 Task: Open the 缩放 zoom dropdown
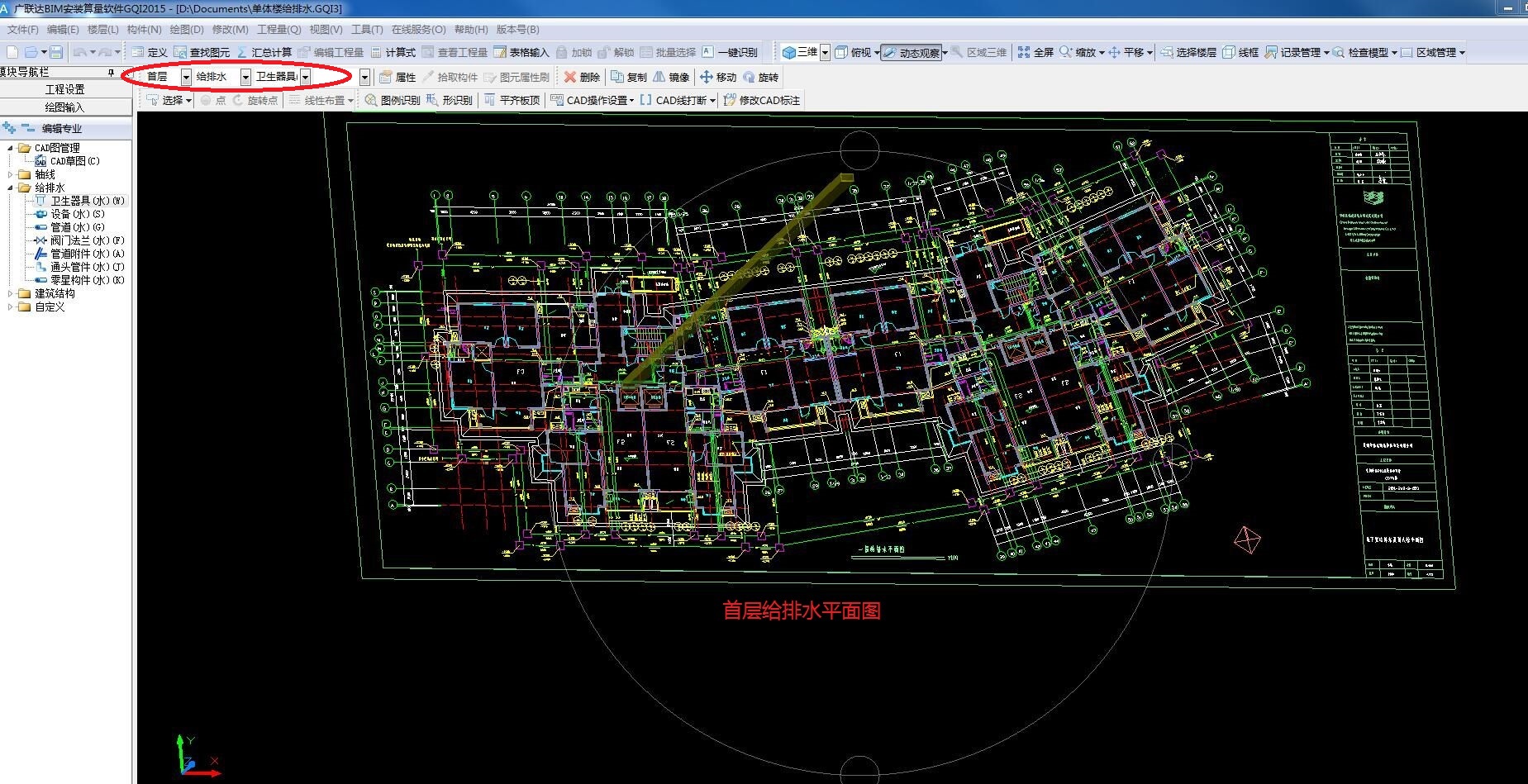click(1101, 52)
